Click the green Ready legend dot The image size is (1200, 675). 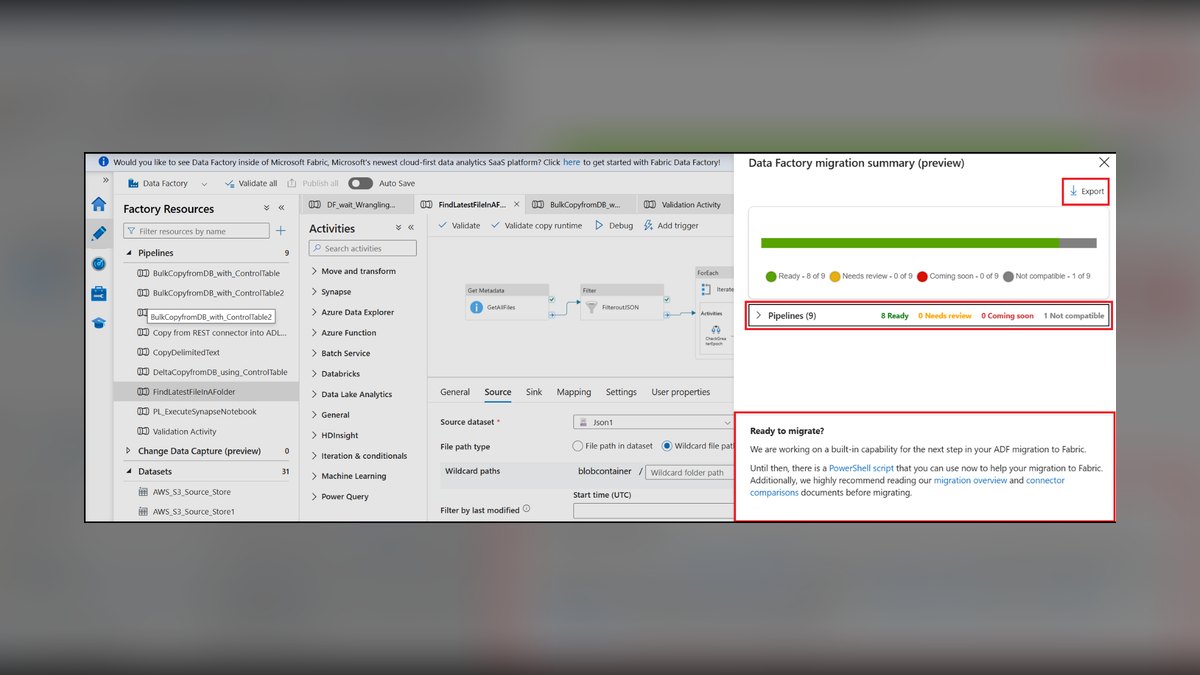(771, 277)
